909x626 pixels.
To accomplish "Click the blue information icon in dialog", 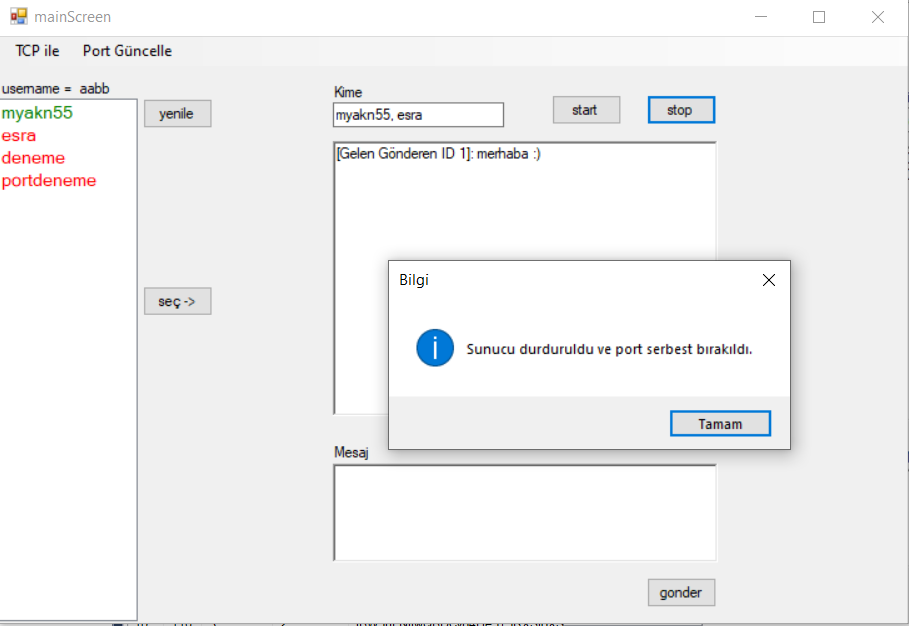I will pyautogui.click(x=435, y=349).
